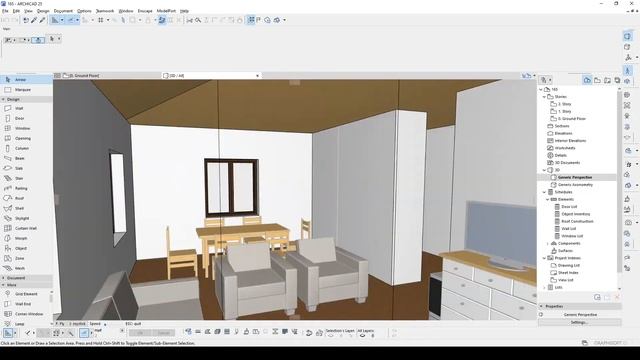The height and width of the screenshot is (360, 640).
Task: Open the Document menu
Action: pyautogui.click(x=63, y=11)
